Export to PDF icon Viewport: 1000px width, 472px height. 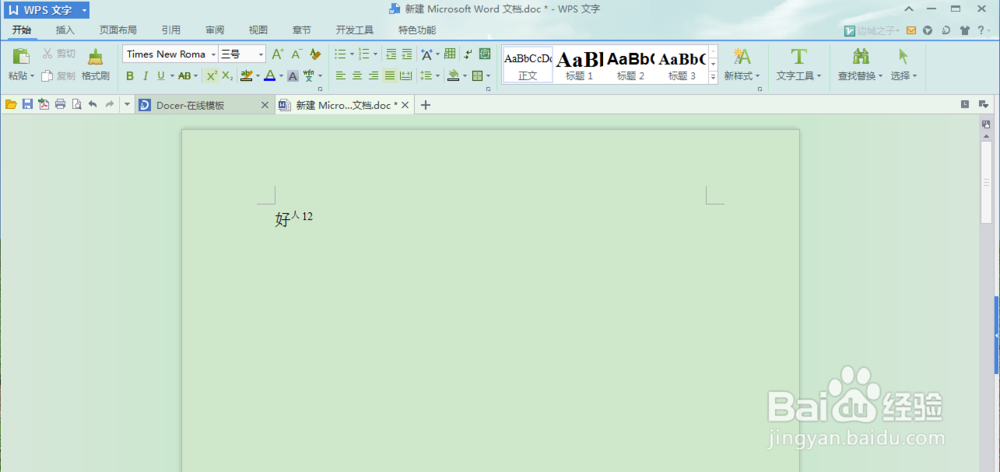pyautogui.click(x=43, y=105)
